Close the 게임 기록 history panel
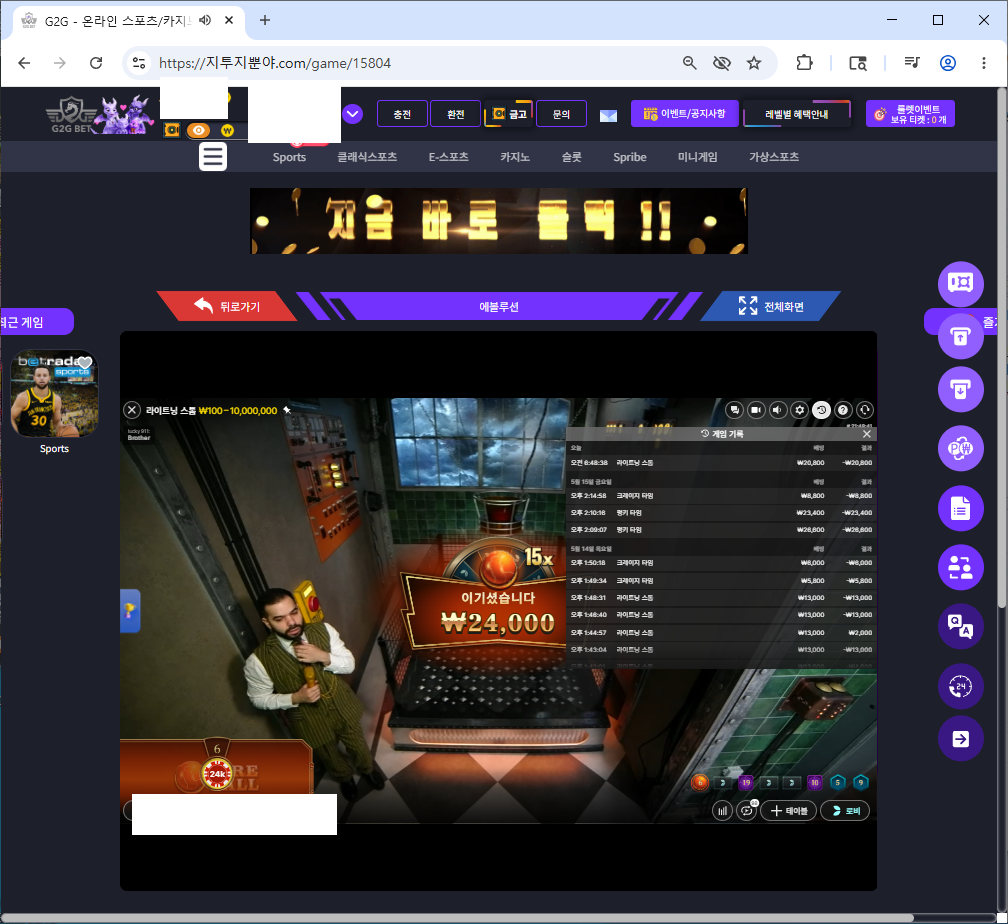Viewport: 1008px width, 924px height. click(866, 434)
